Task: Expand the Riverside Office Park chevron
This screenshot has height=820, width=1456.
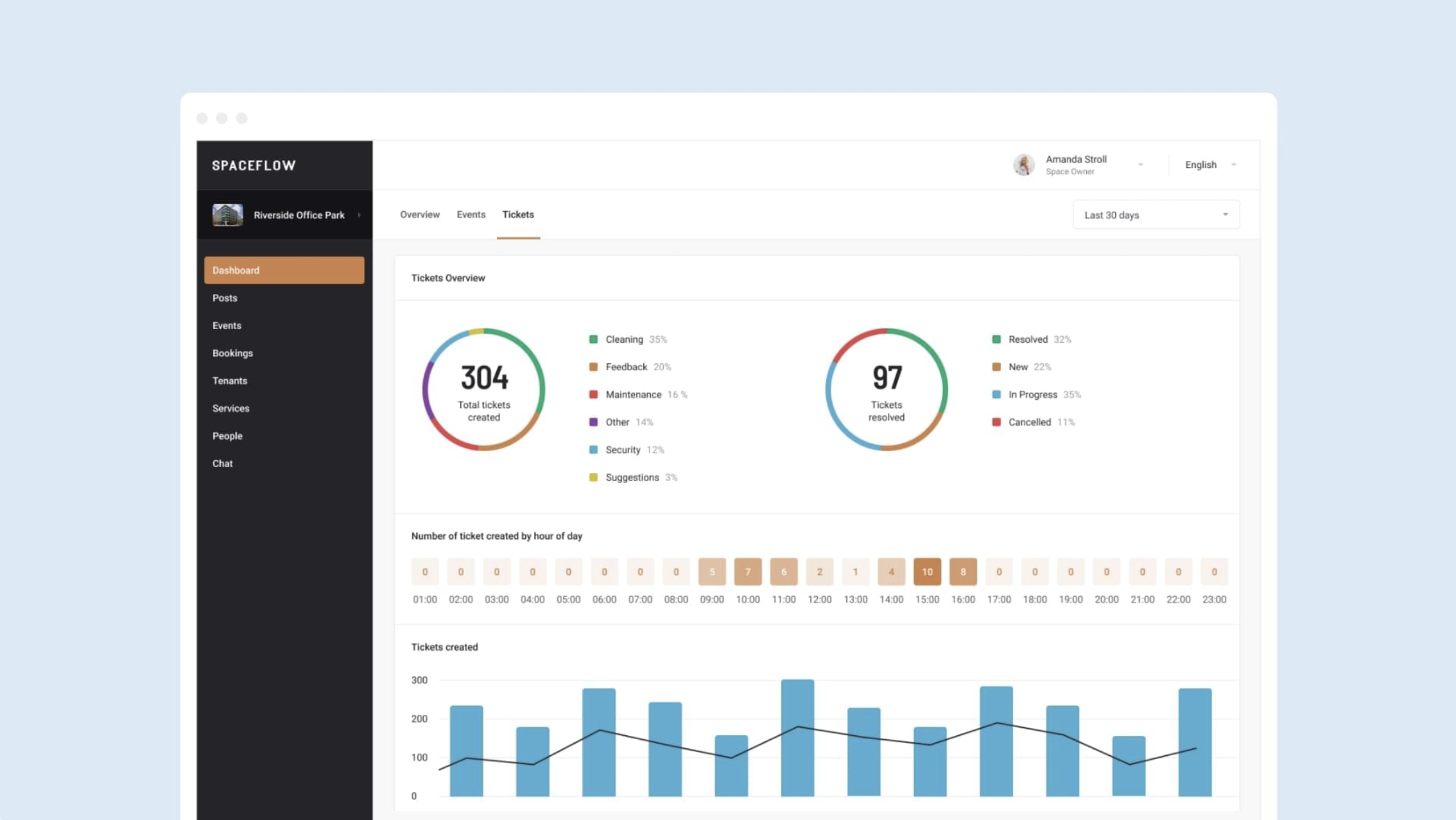Action: pyautogui.click(x=359, y=215)
